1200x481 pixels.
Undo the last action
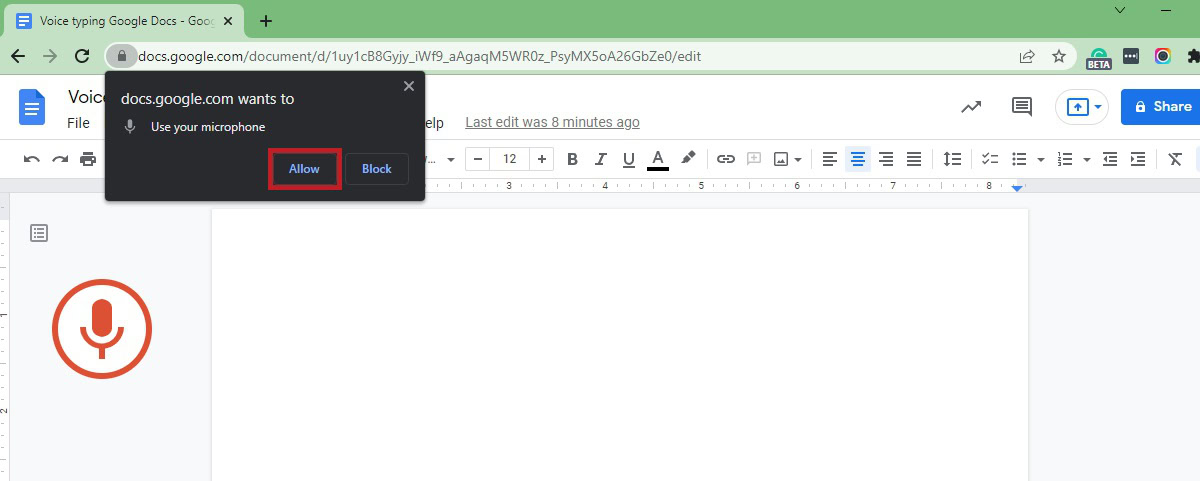pos(32,159)
